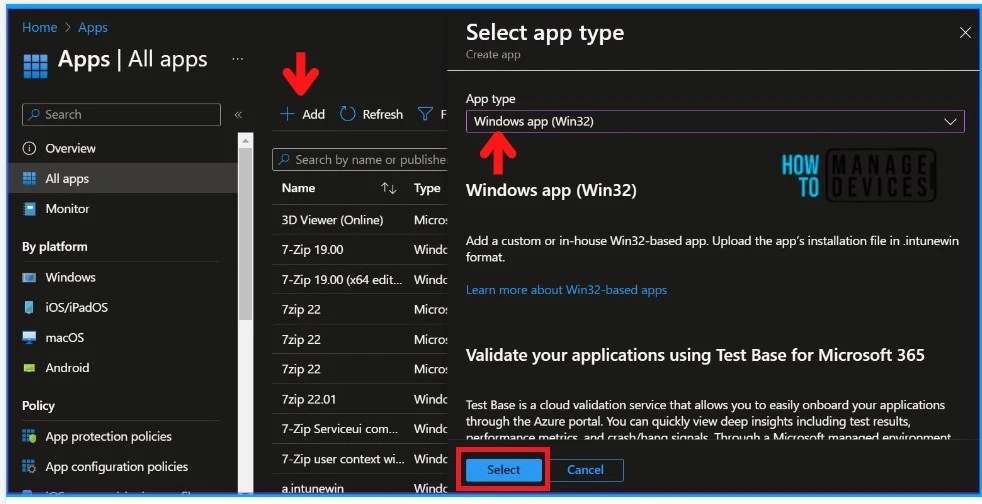Click the Add plus icon

[287, 114]
